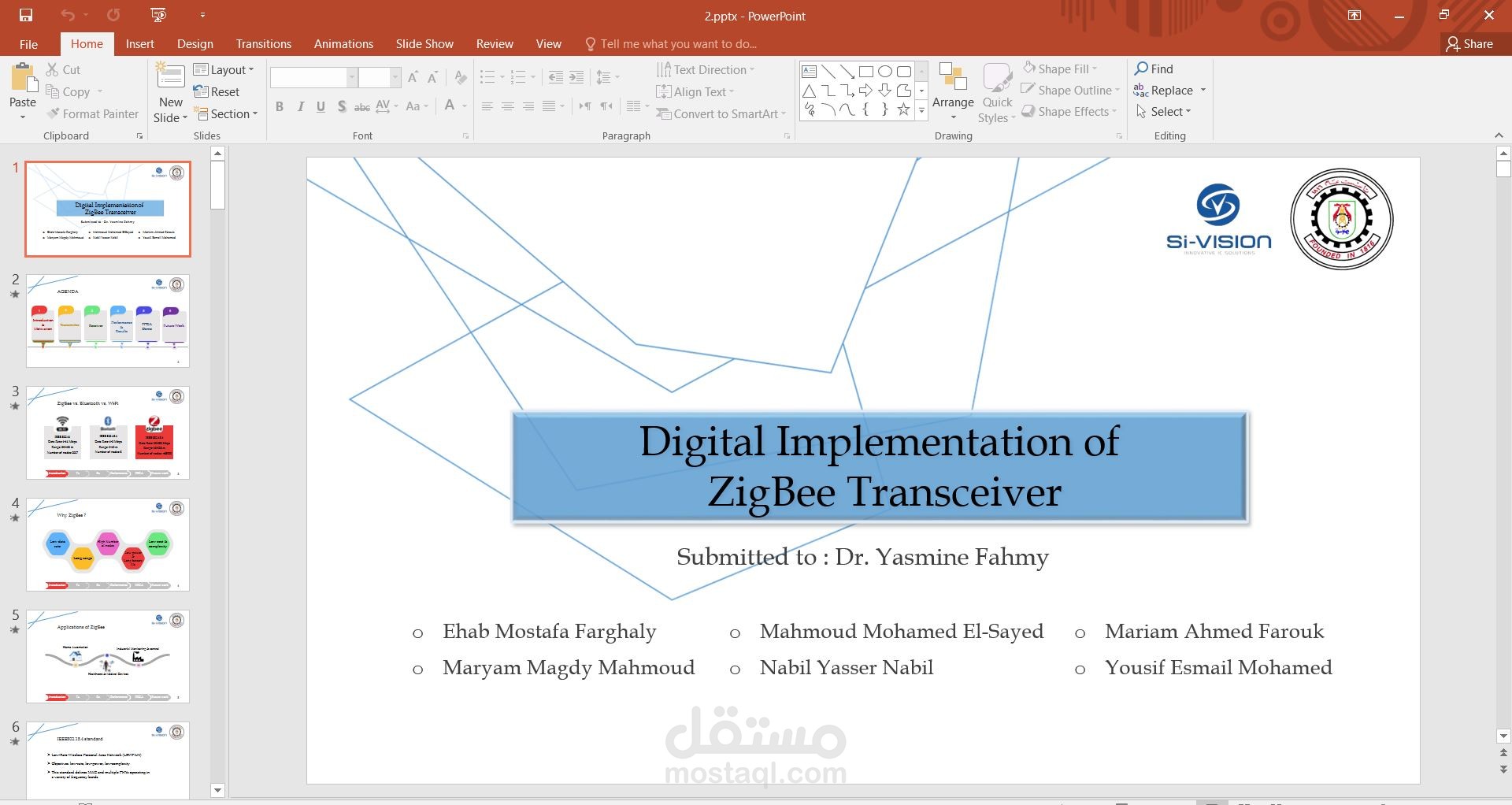Toggle text Shadow

pos(341,106)
